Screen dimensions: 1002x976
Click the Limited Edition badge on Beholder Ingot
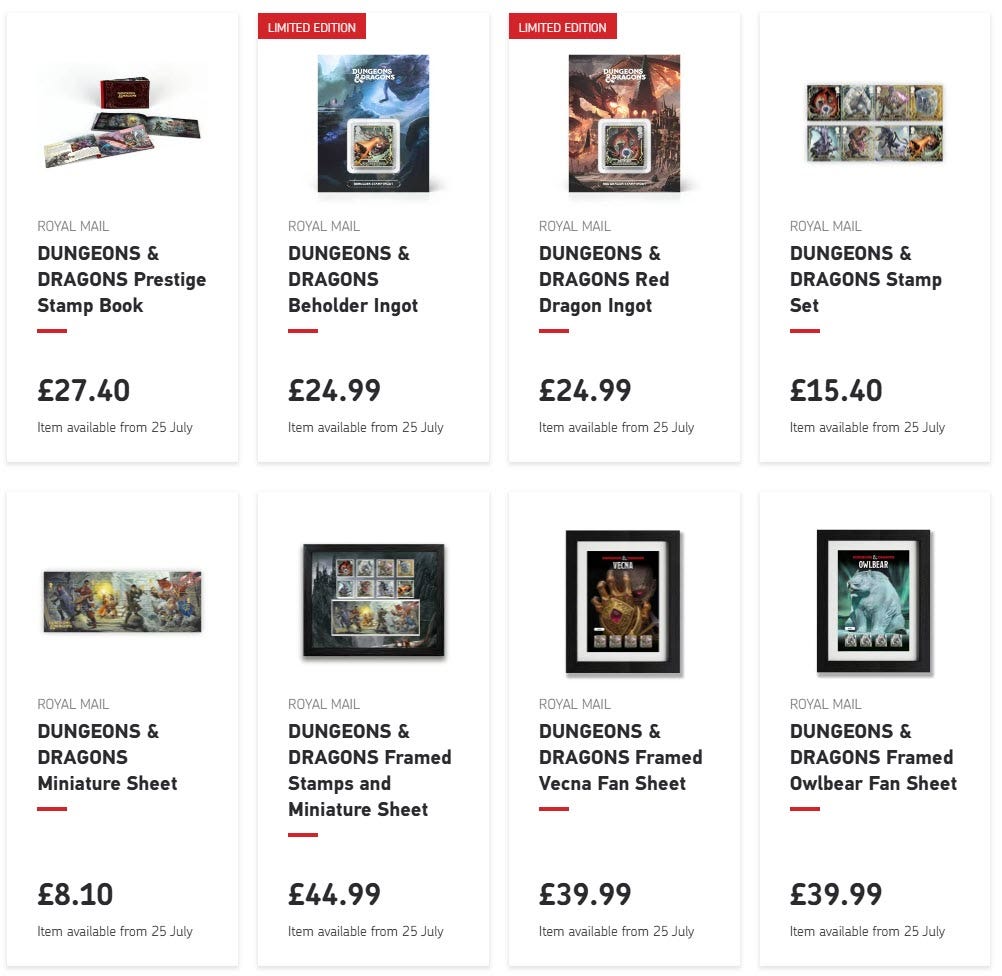coord(312,26)
